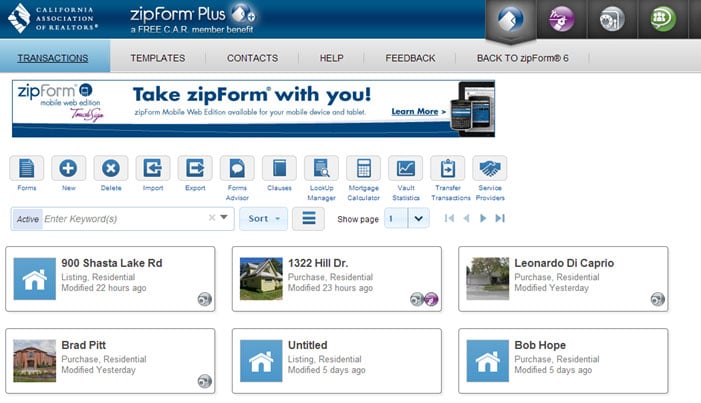Open the Forms tool icon
701x403 pixels.
click(x=26, y=168)
